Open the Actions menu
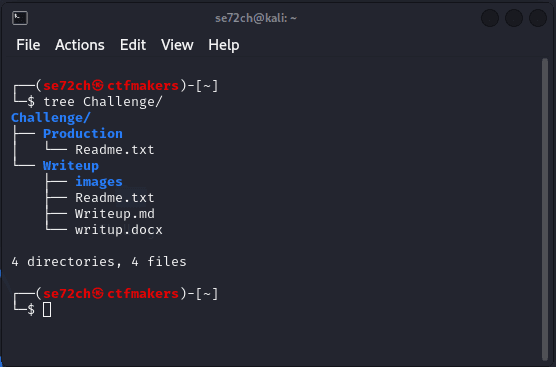Viewport: 556px width, 367px height. [x=80, y=45]
